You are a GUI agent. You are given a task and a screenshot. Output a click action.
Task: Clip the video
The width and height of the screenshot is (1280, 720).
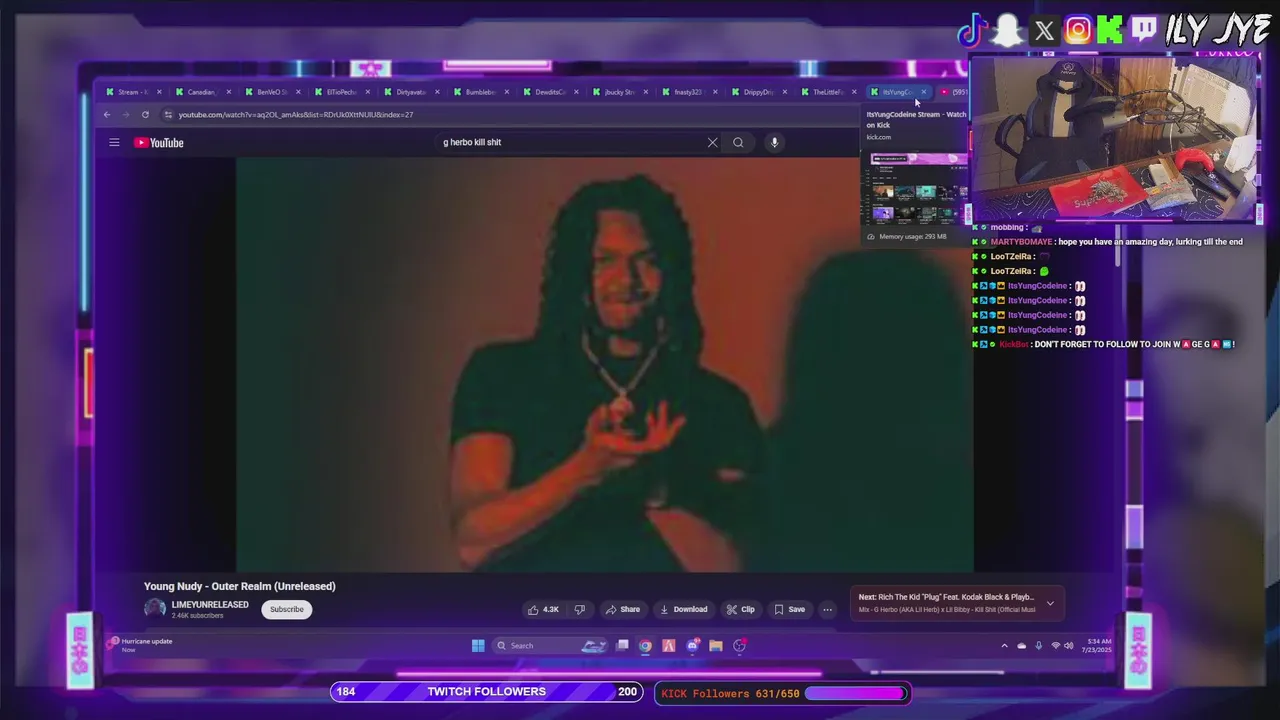point(741,609)
